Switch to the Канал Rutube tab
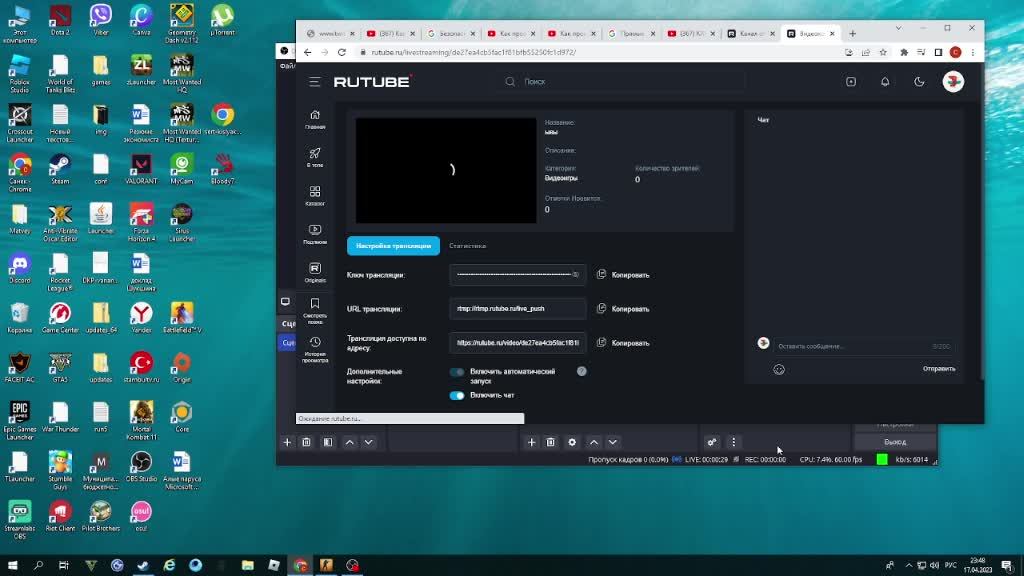Screen dimensions: 1024x576 (x=749, y=33)
